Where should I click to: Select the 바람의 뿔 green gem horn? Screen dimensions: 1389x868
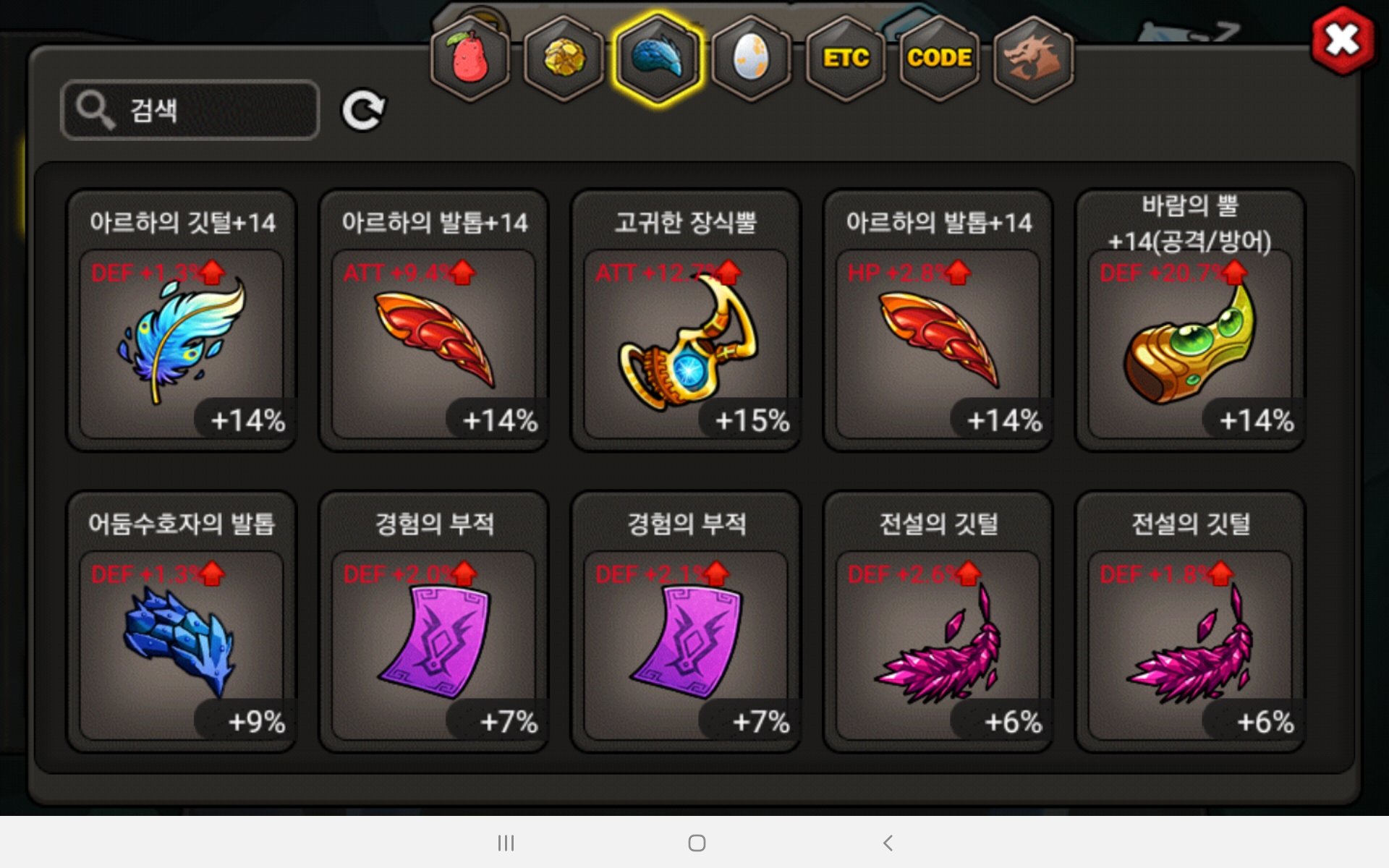point(1190,320)
